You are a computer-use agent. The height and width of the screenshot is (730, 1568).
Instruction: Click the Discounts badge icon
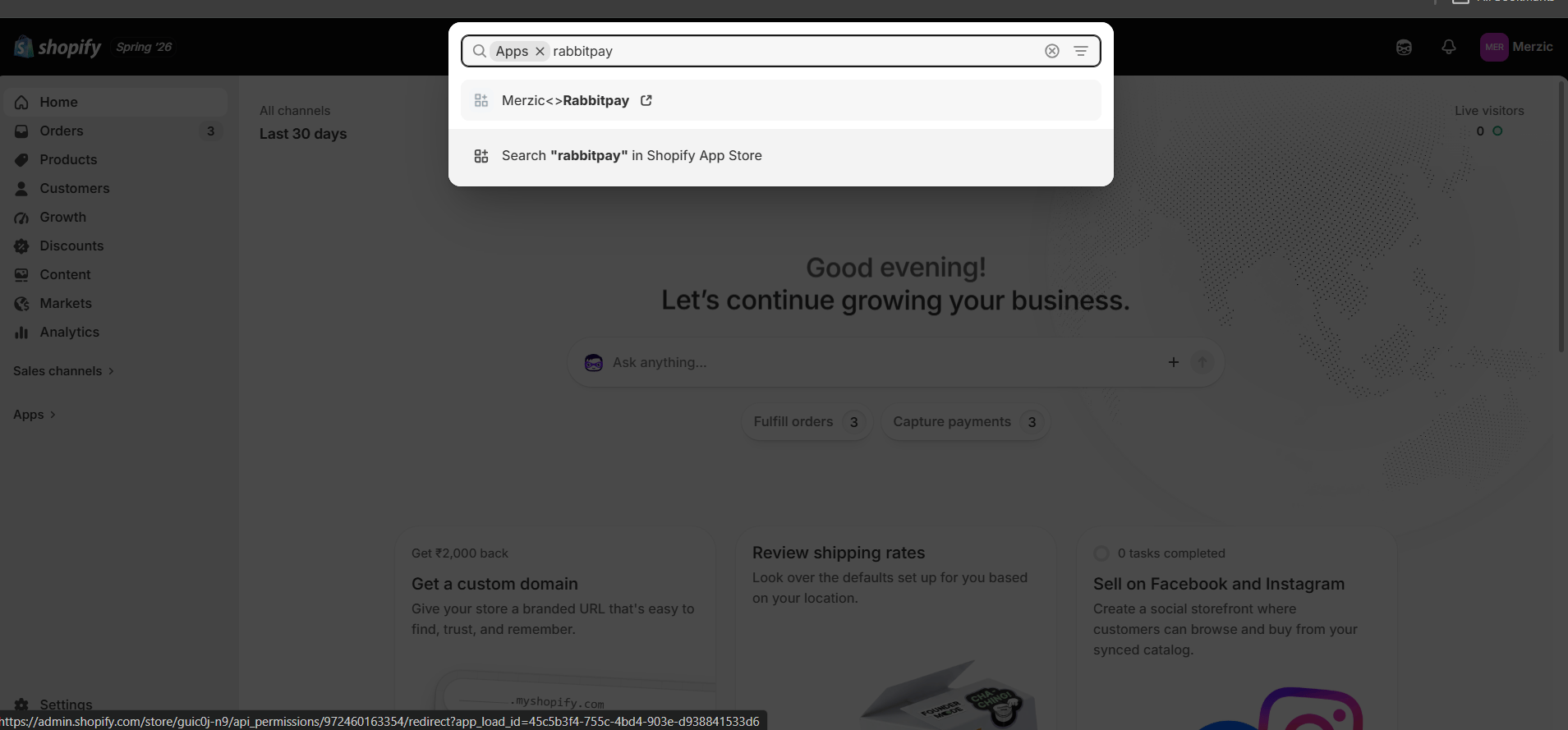point(21,246)
